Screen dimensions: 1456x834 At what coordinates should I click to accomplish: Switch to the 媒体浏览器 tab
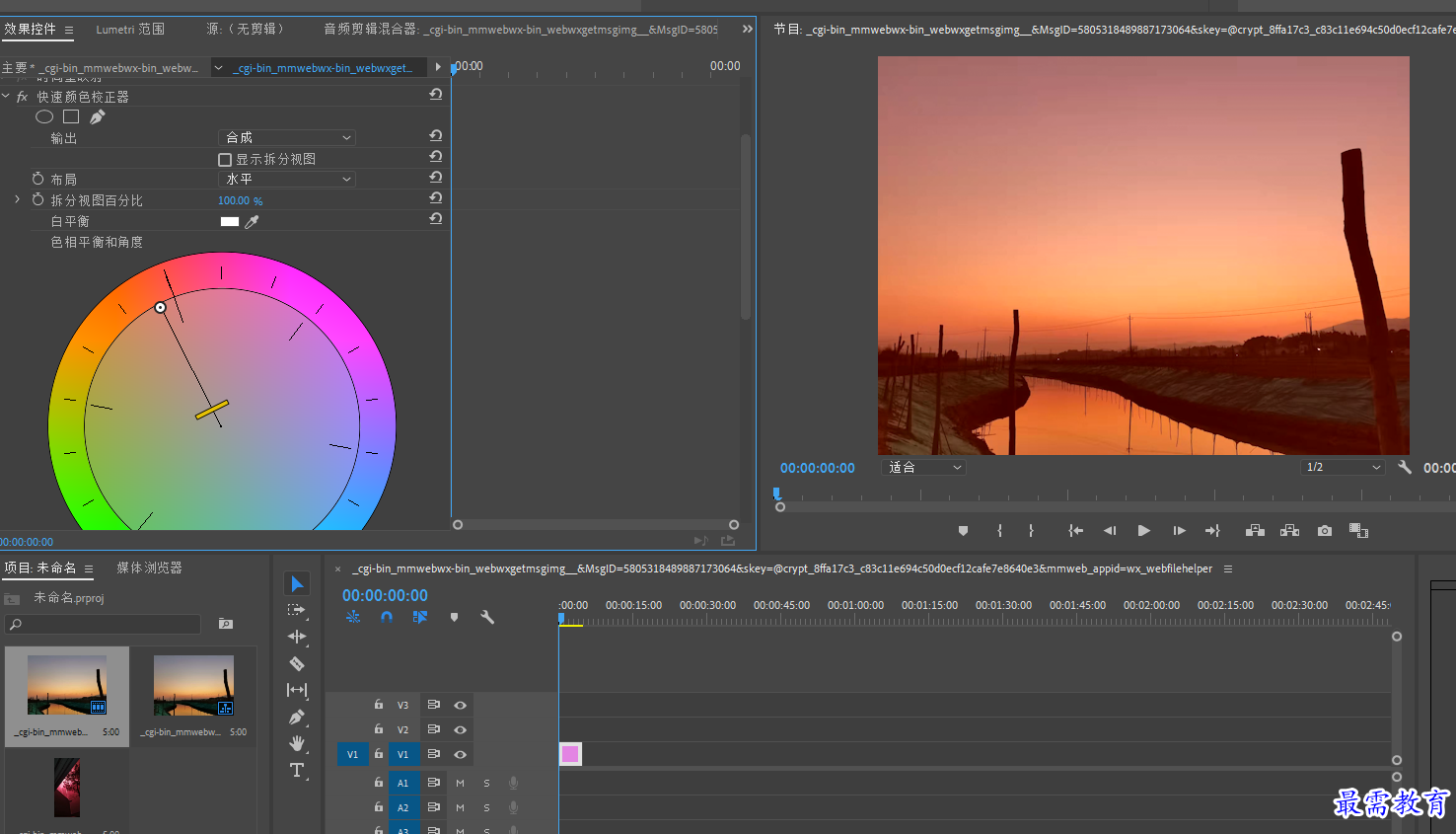coord(149,568)
